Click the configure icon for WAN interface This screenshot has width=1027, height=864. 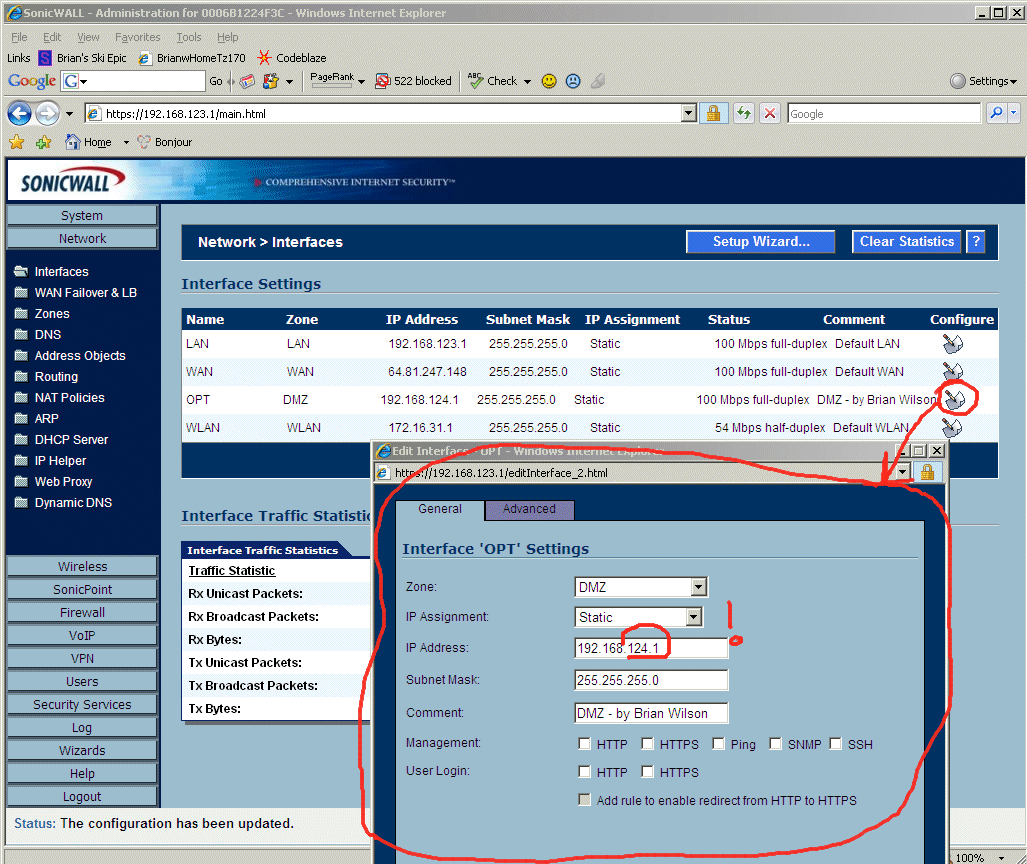coord(952,372)
